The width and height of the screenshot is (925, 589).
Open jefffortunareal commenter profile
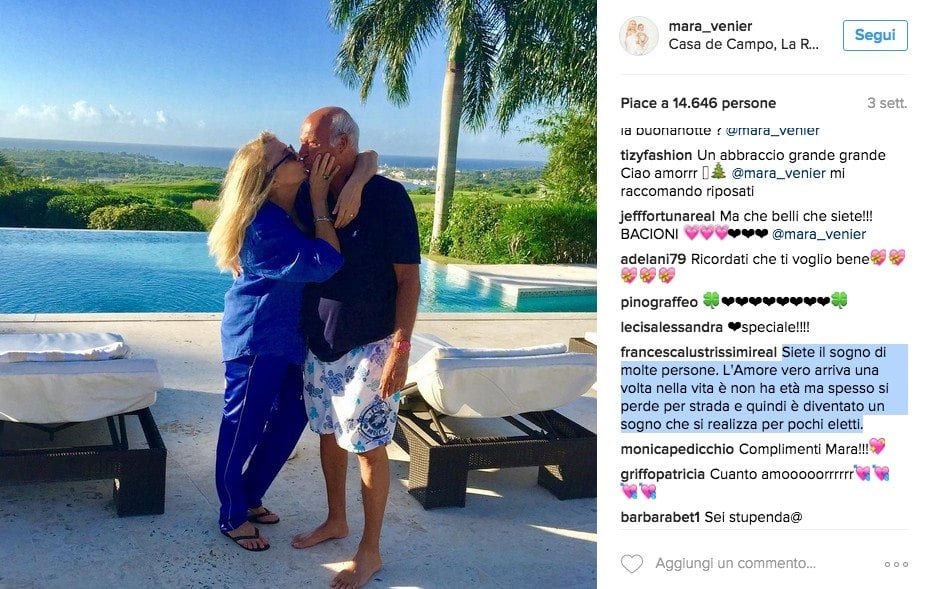667,216
